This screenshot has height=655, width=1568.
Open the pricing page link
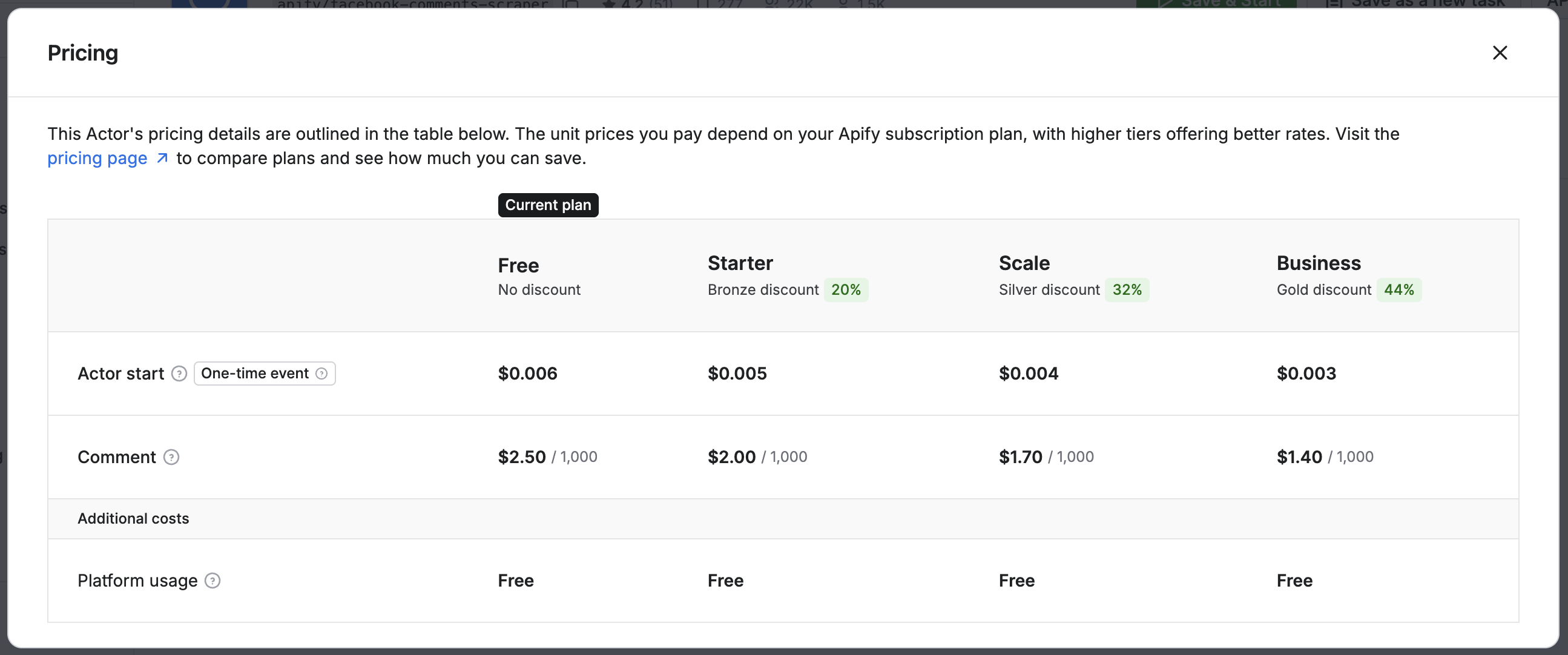point(97,158)
